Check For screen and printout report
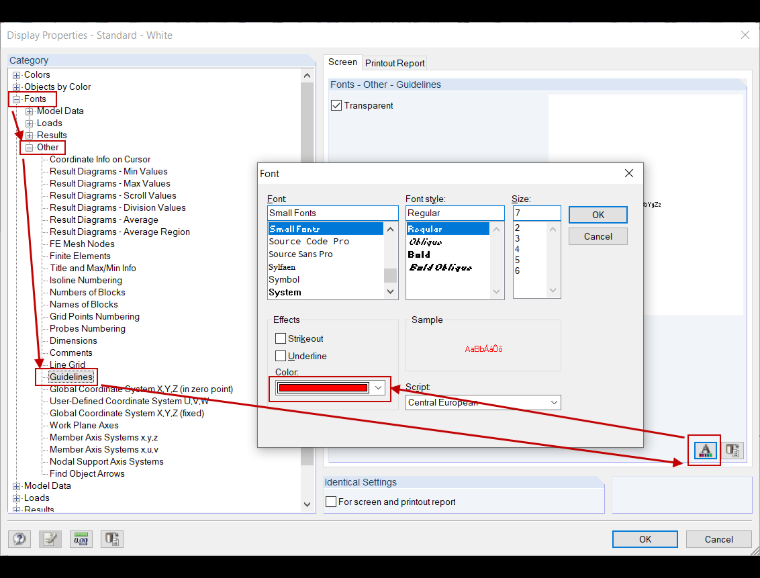Image resolution: width=760 pixels, height=578 pixels. 331,501
